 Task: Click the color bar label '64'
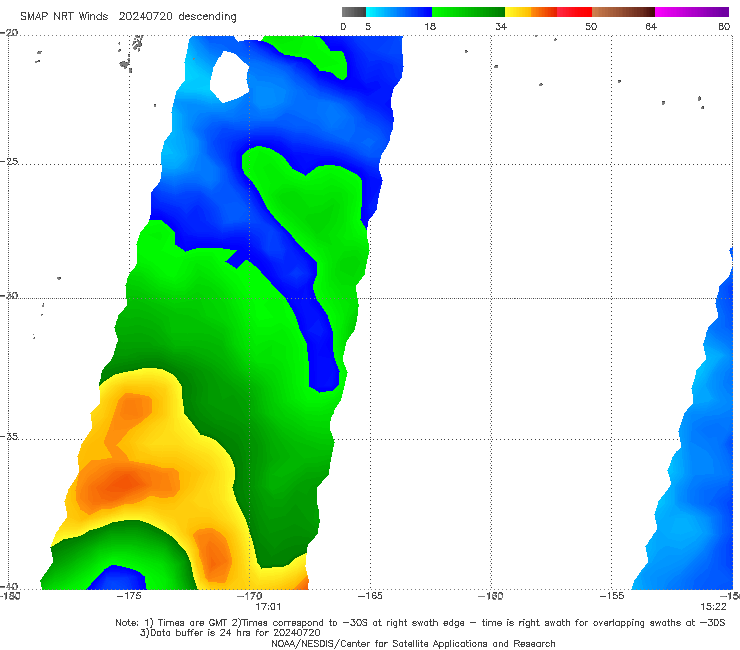pyautogui.click(x=651, y=26)
